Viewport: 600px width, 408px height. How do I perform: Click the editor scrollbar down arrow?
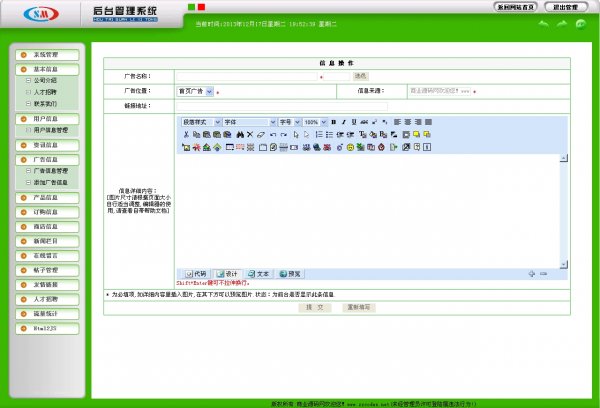[x=563, y=264]
